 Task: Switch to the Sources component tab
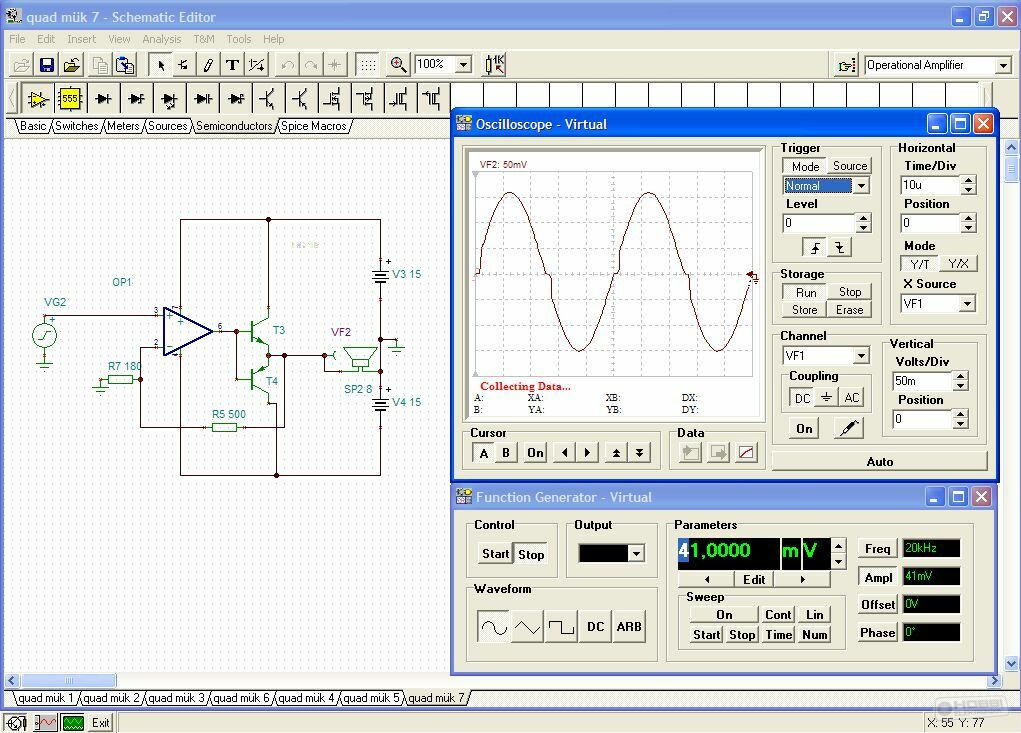pyautogui.click(x=167, y=126)
